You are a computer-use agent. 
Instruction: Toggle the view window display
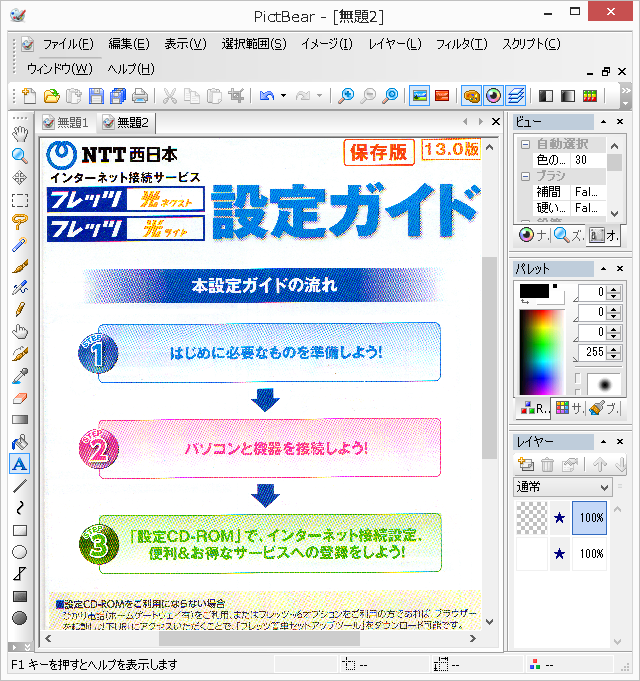[x=494, y=96]
